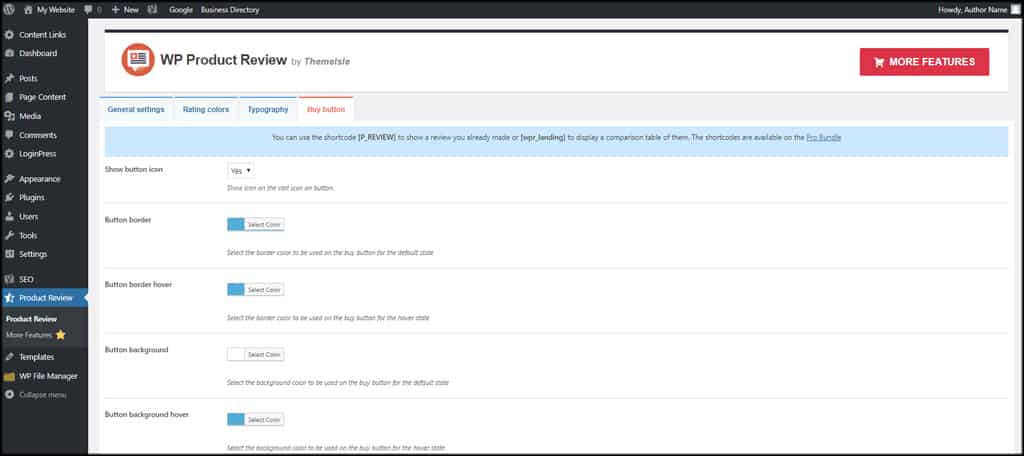Click the Button border hover swatch
Viewport: 1024px width, 456px height.
[236, 289]
